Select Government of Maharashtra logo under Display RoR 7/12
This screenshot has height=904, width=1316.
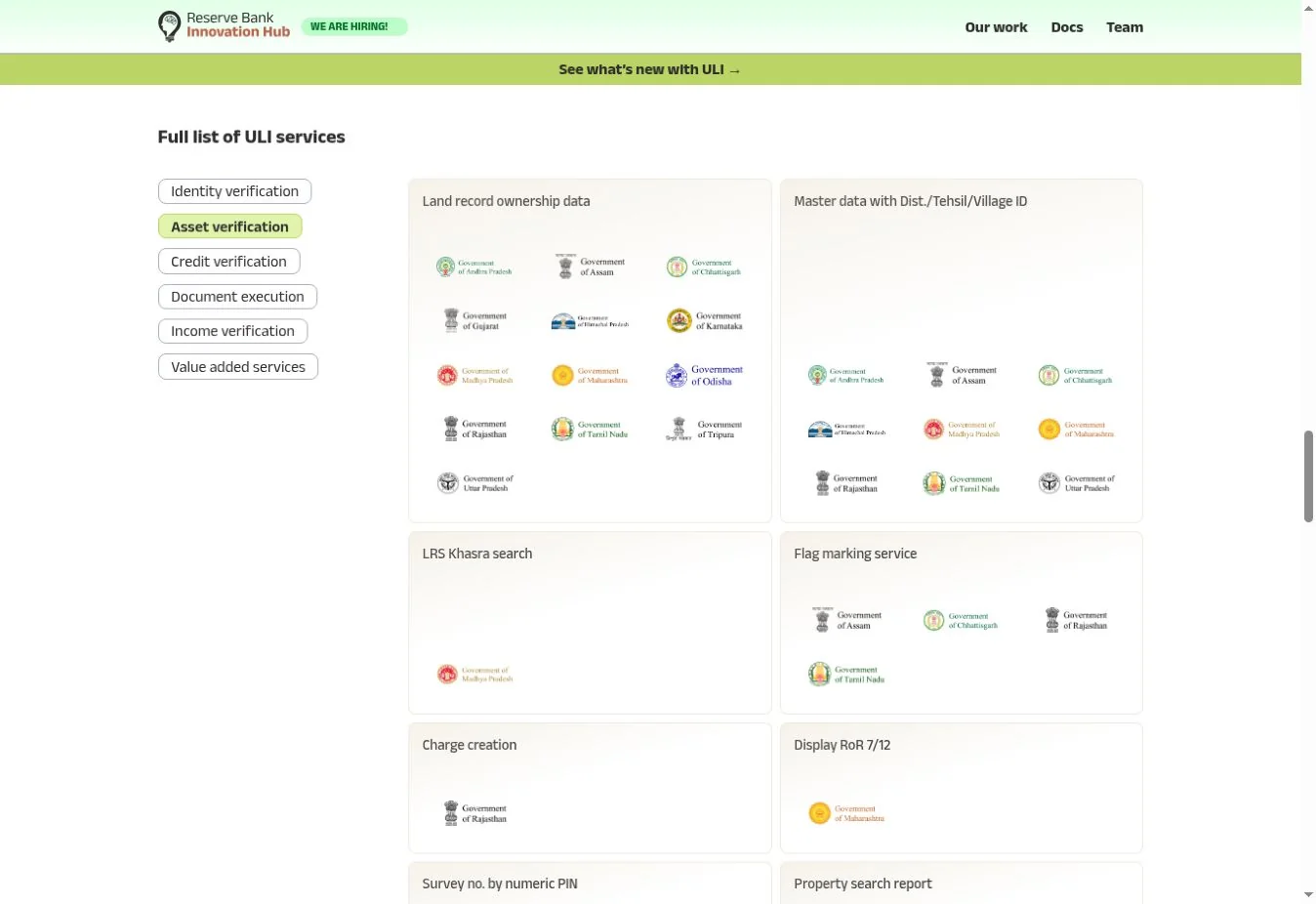(x=846, y=813)
